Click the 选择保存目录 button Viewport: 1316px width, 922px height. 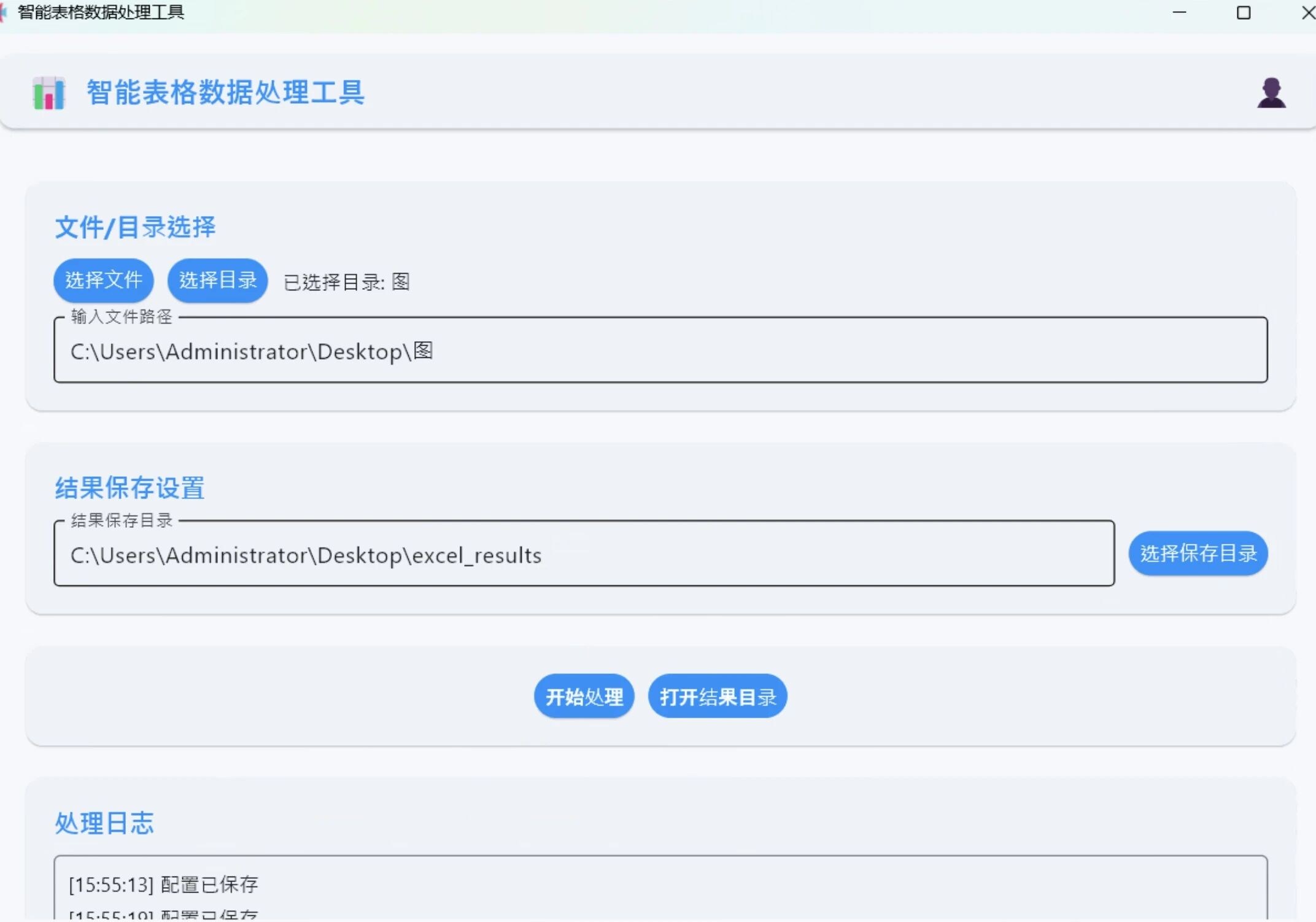tap(1198, 553)
